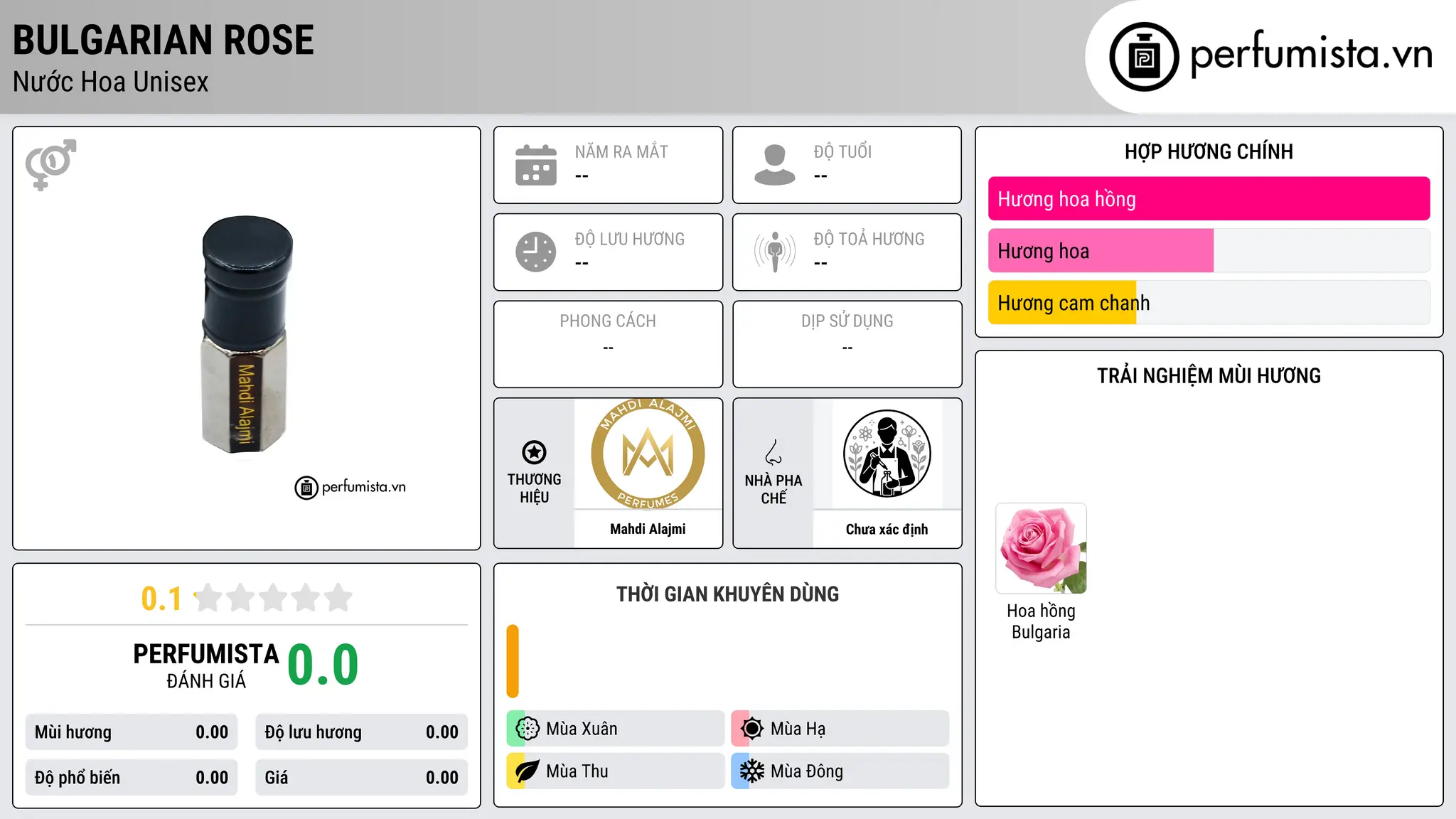The image size is (1456, 819).
Task: Click the Độ lưu hương info card label
Action: [x=630, y=239]
